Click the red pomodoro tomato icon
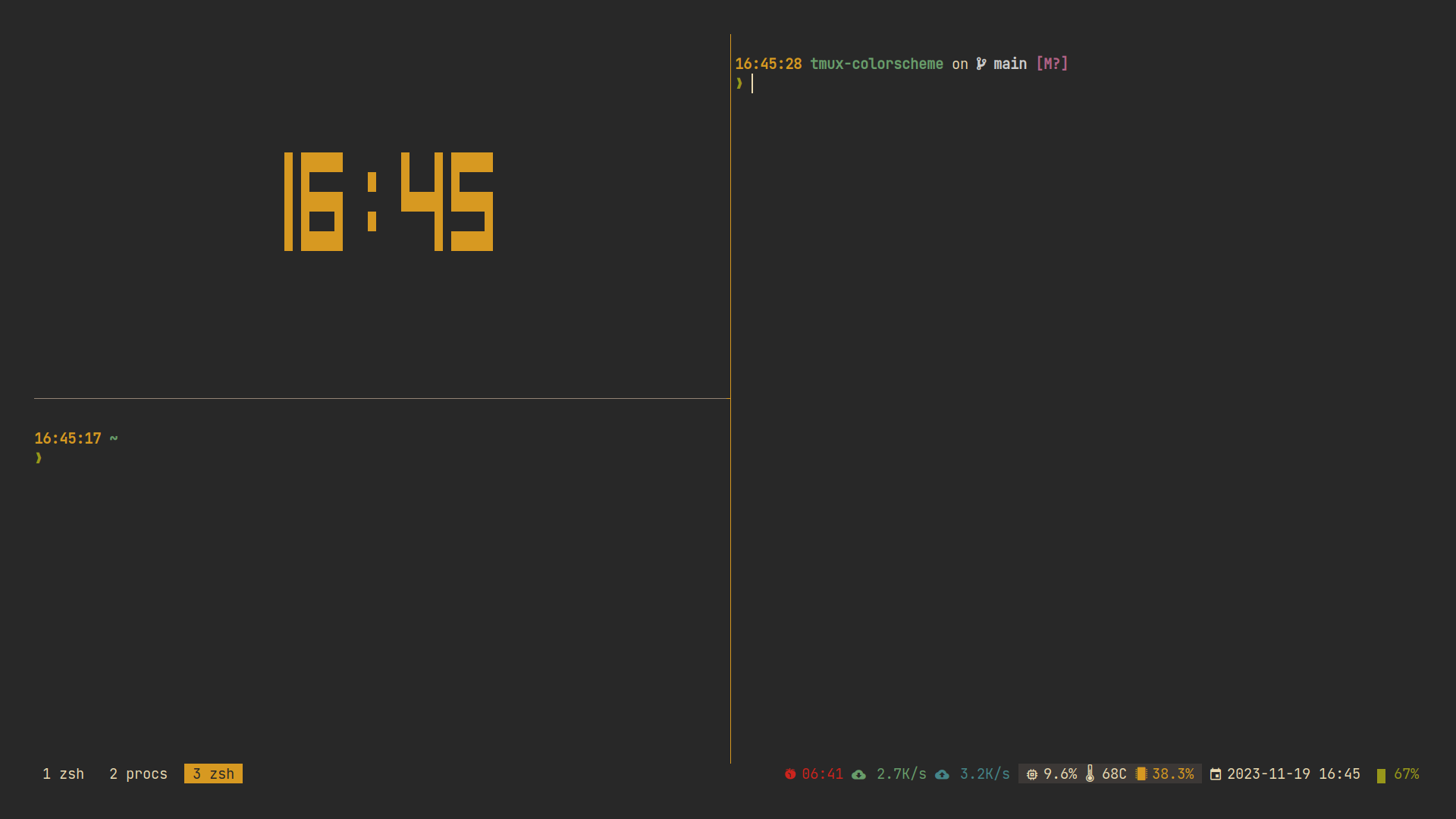Image resolution: width=1456 pixels, height=819 pixels. coord(790,773)
